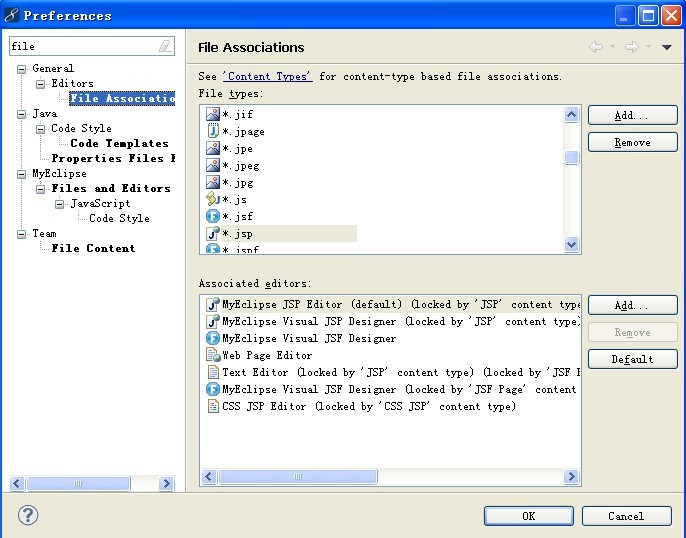686x538 pixels.
Task: Collapse the General tree node
Action: click(x=22, y=69)
